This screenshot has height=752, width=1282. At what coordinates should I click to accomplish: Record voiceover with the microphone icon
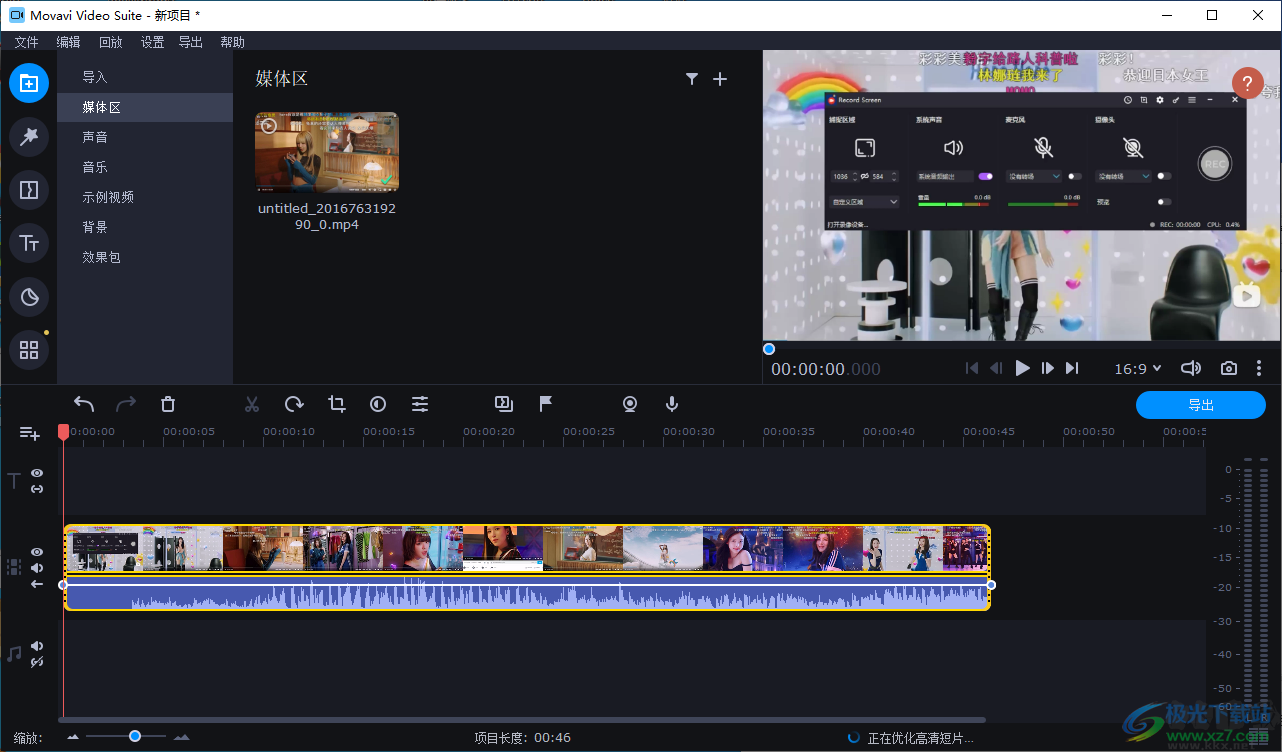click(x=671, y=404)
